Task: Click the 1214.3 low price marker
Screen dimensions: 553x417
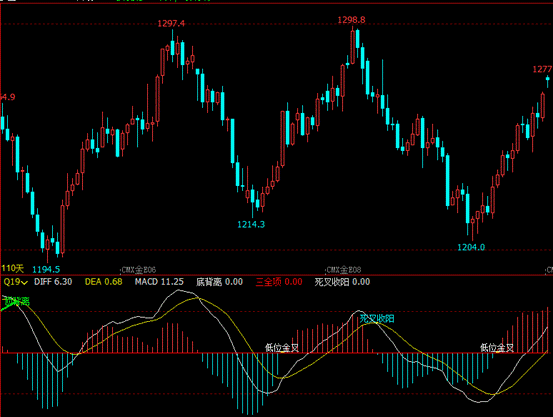Action: [x=251, y=224]
